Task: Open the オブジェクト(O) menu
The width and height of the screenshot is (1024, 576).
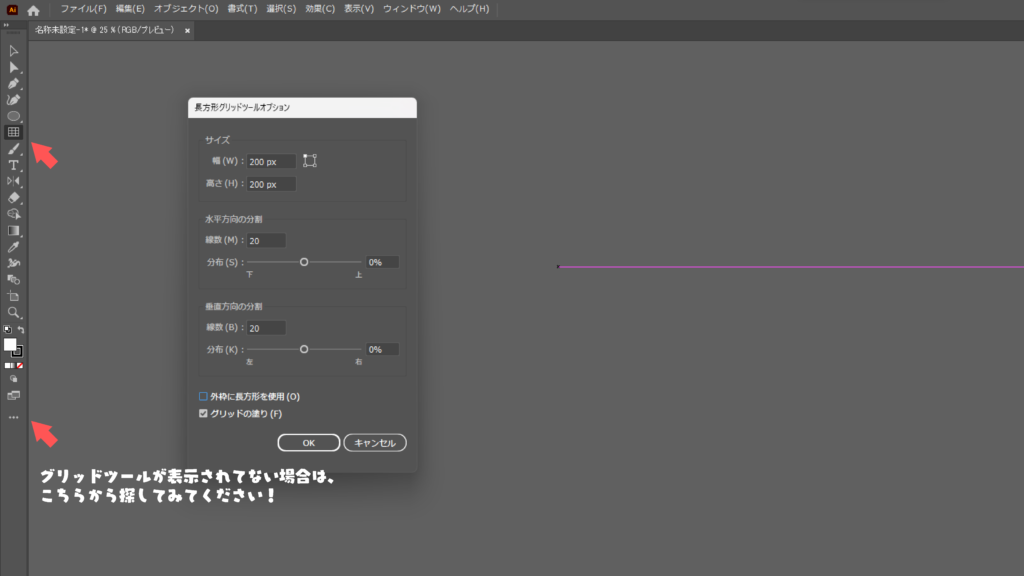Action: (186, 9)
